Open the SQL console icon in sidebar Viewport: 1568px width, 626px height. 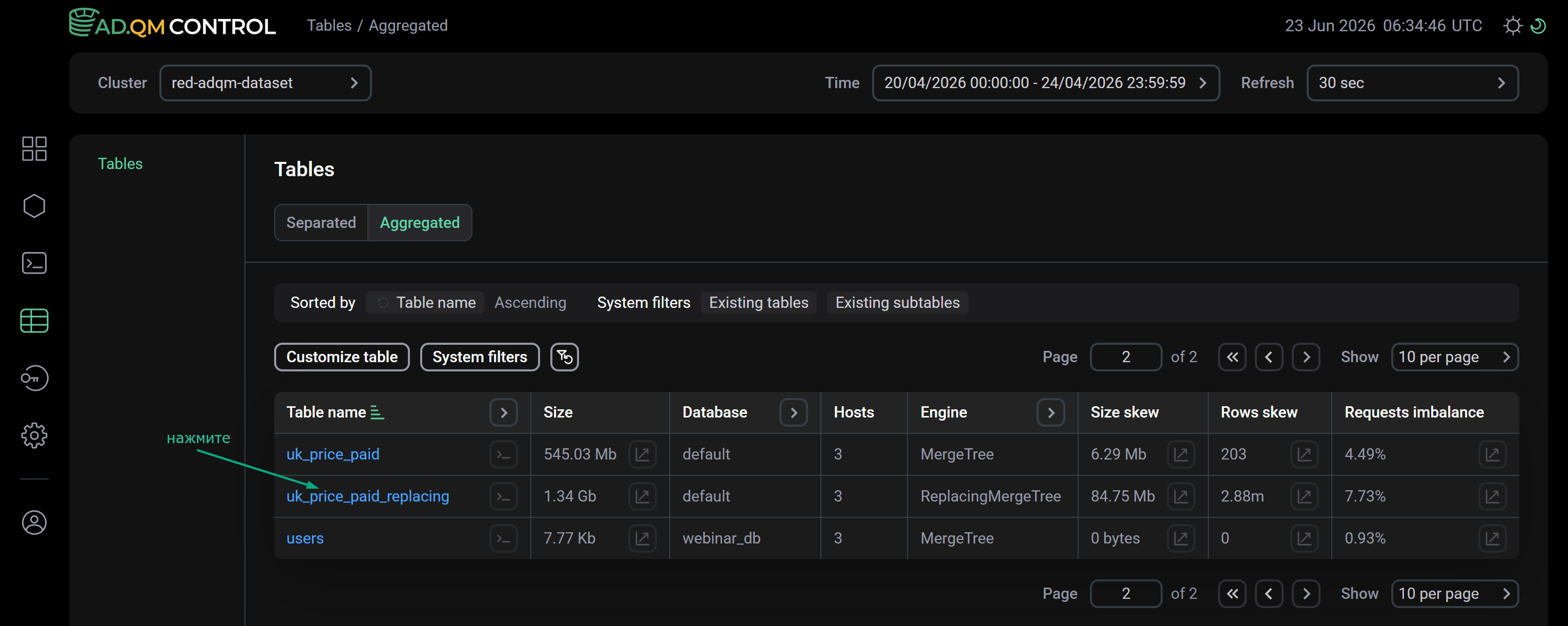tap(34, 263)
